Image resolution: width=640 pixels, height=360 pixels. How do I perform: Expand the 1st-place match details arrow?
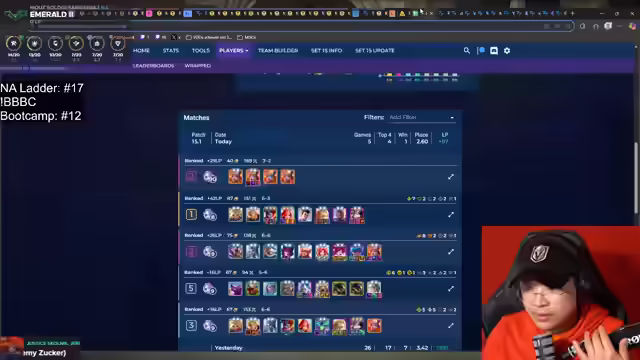point(451,215)
